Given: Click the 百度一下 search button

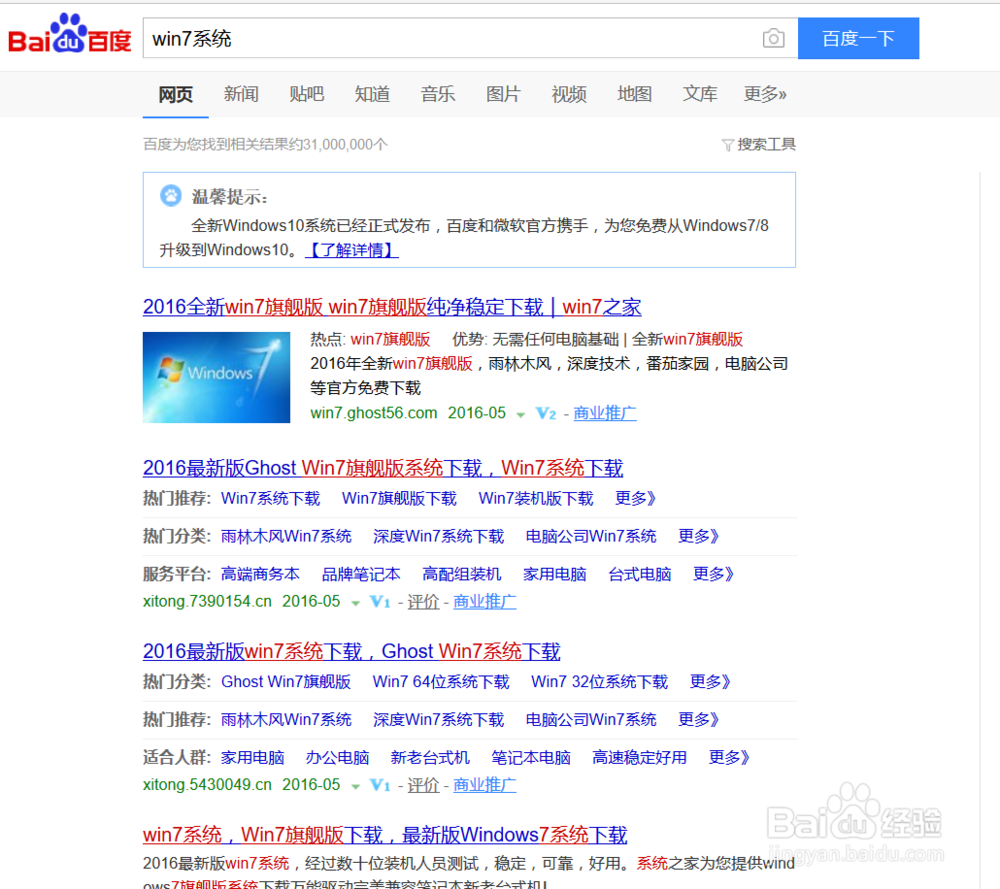Looking at the screenshot, I should 858,38.
